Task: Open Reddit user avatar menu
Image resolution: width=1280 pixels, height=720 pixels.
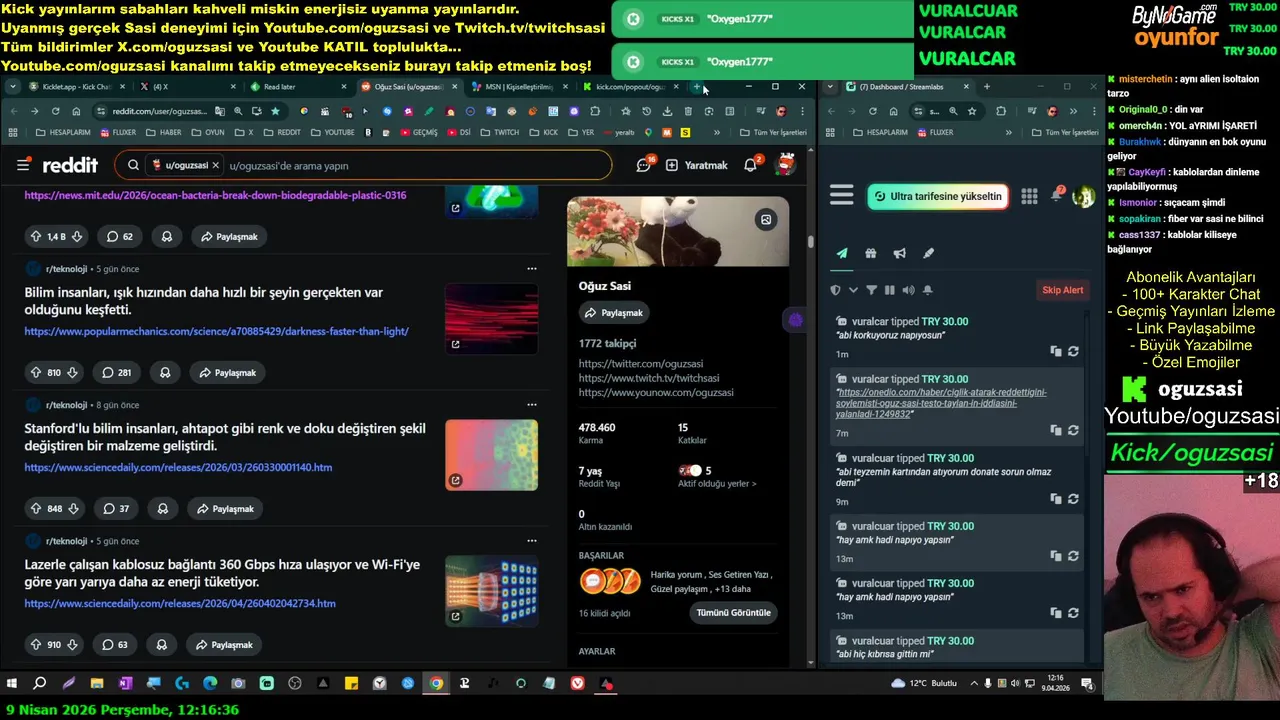Action: (786, 165)
